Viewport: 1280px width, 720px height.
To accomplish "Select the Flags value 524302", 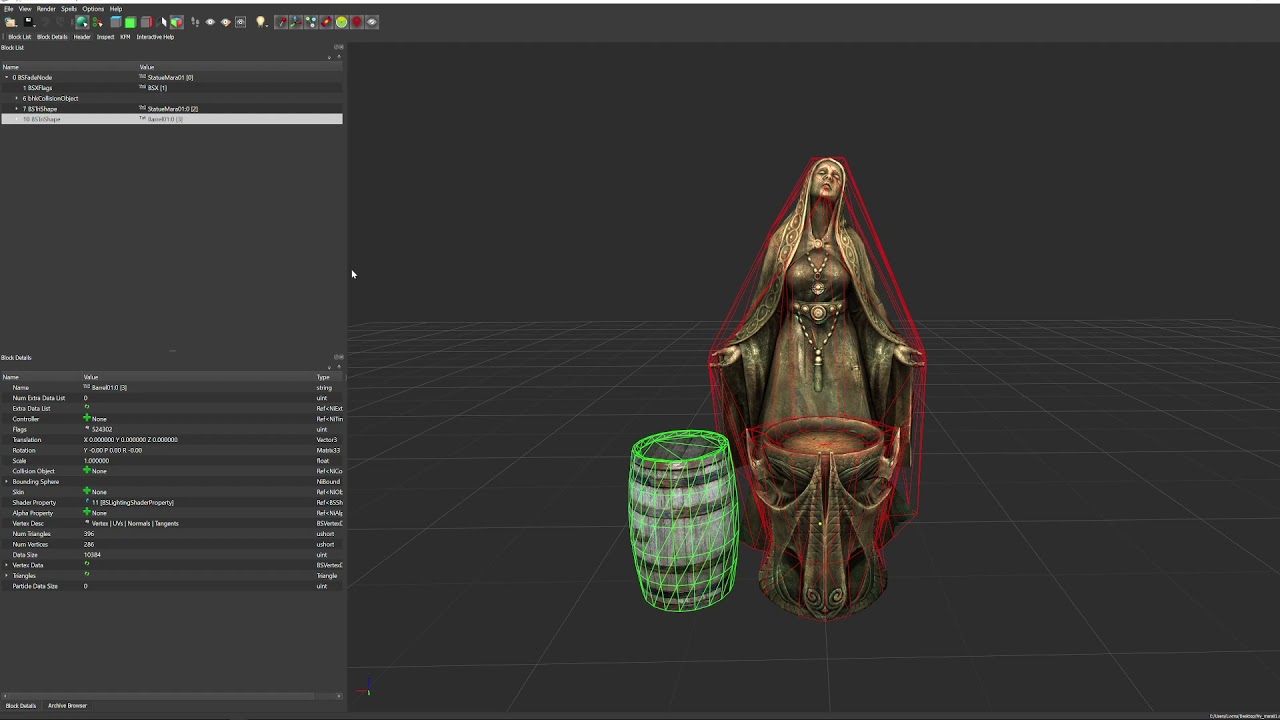I will point(101,429).
